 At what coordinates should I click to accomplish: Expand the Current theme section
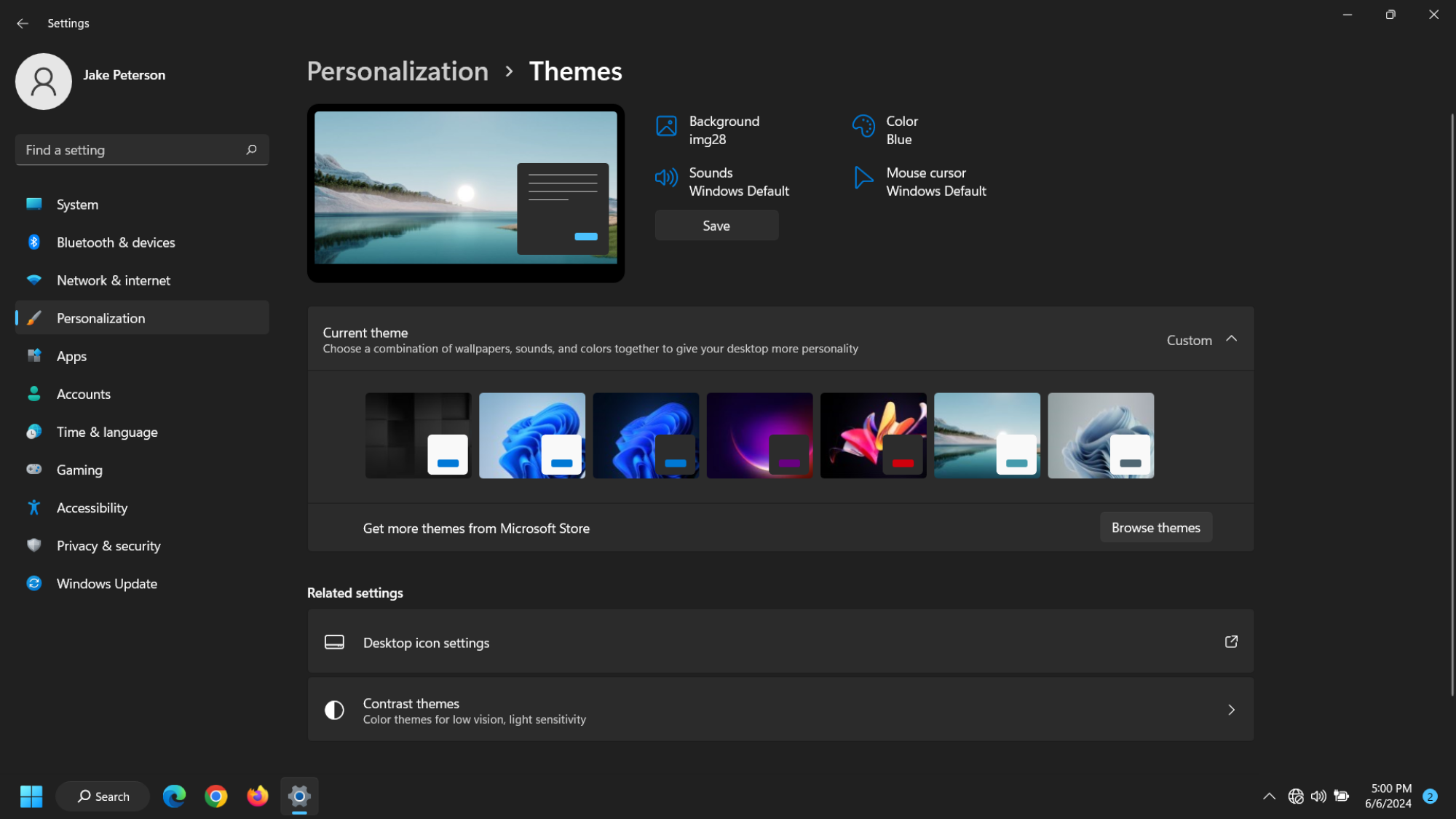tap(1232, 339)
